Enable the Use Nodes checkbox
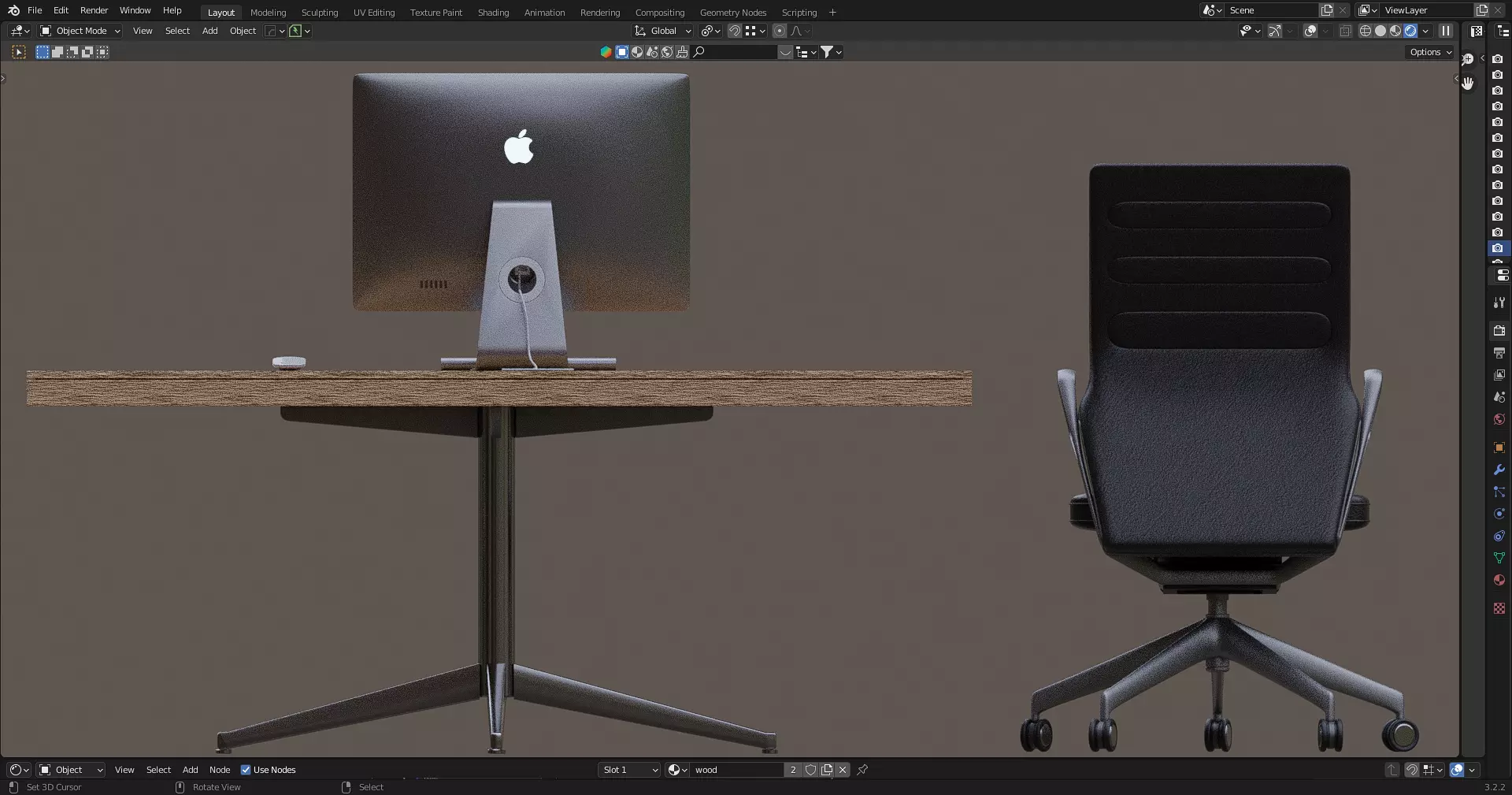The width and height of the screenshot is (1512, 795). tap(246, 770)
